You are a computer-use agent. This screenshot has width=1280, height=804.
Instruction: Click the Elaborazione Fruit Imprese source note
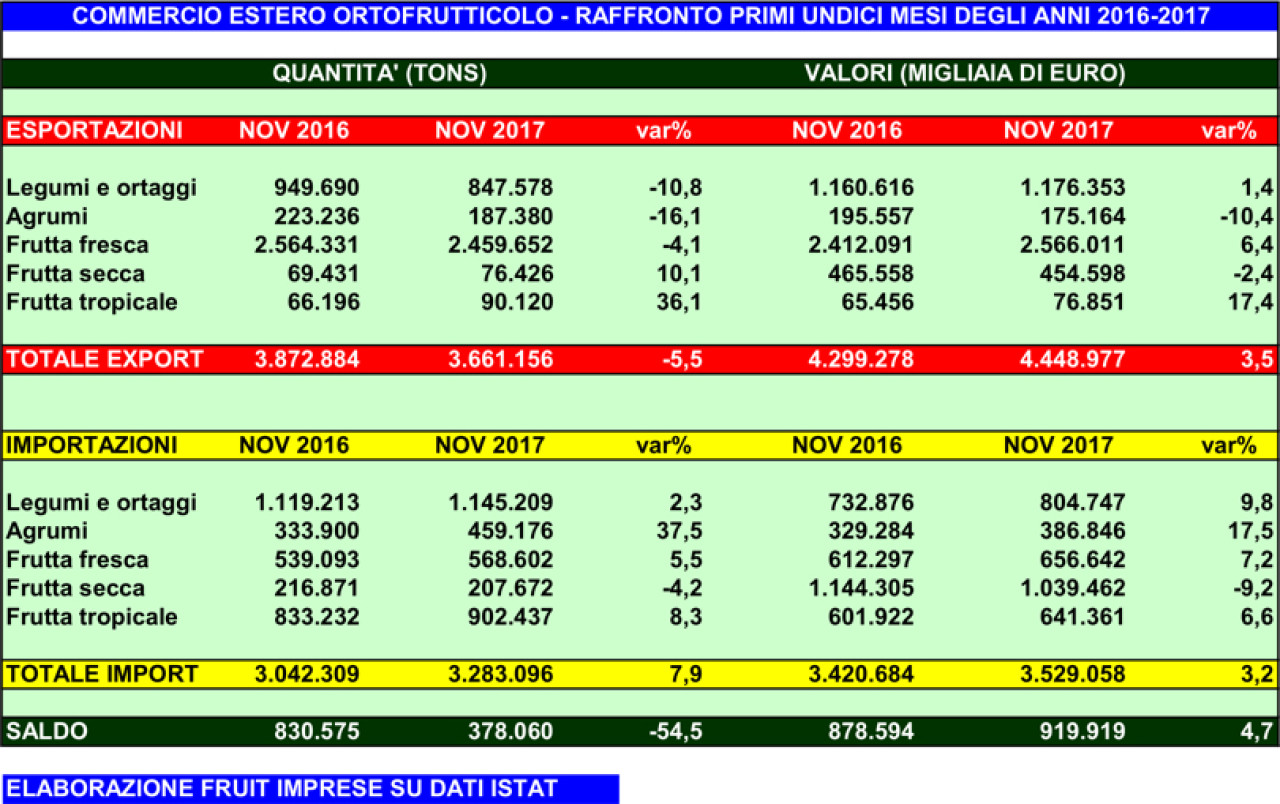[282, 789]
